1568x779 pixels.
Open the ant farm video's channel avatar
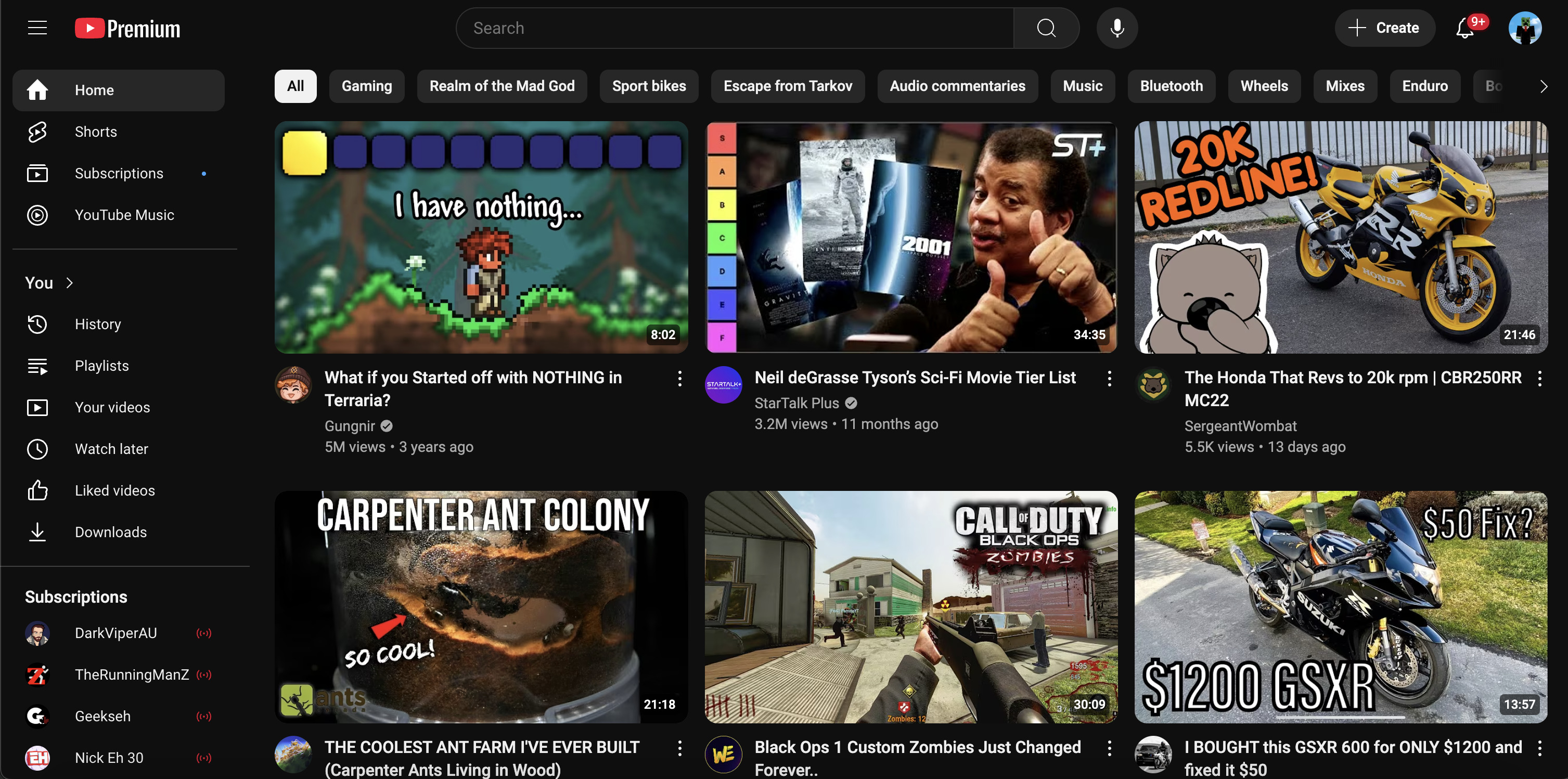coord(293,755)
